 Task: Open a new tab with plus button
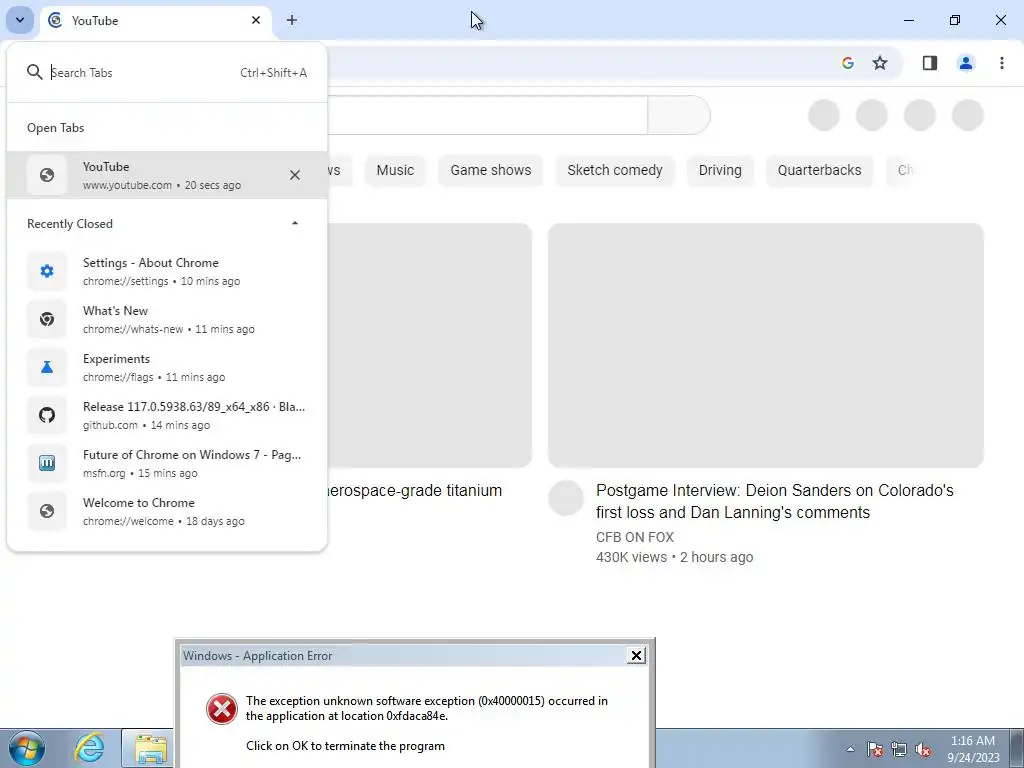pyautogui.click(x=292, y=20)
